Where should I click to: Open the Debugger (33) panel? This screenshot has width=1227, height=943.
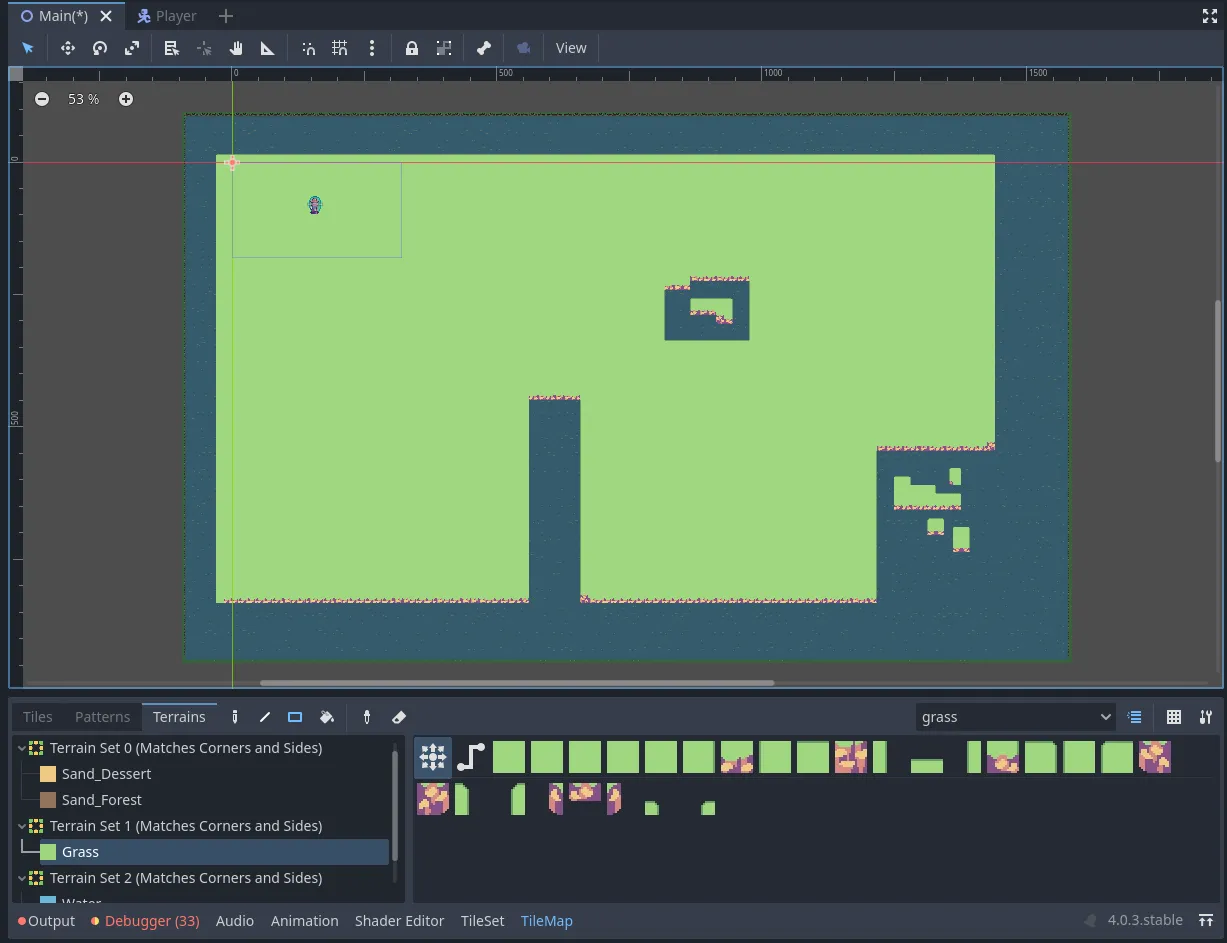[145, 921]
